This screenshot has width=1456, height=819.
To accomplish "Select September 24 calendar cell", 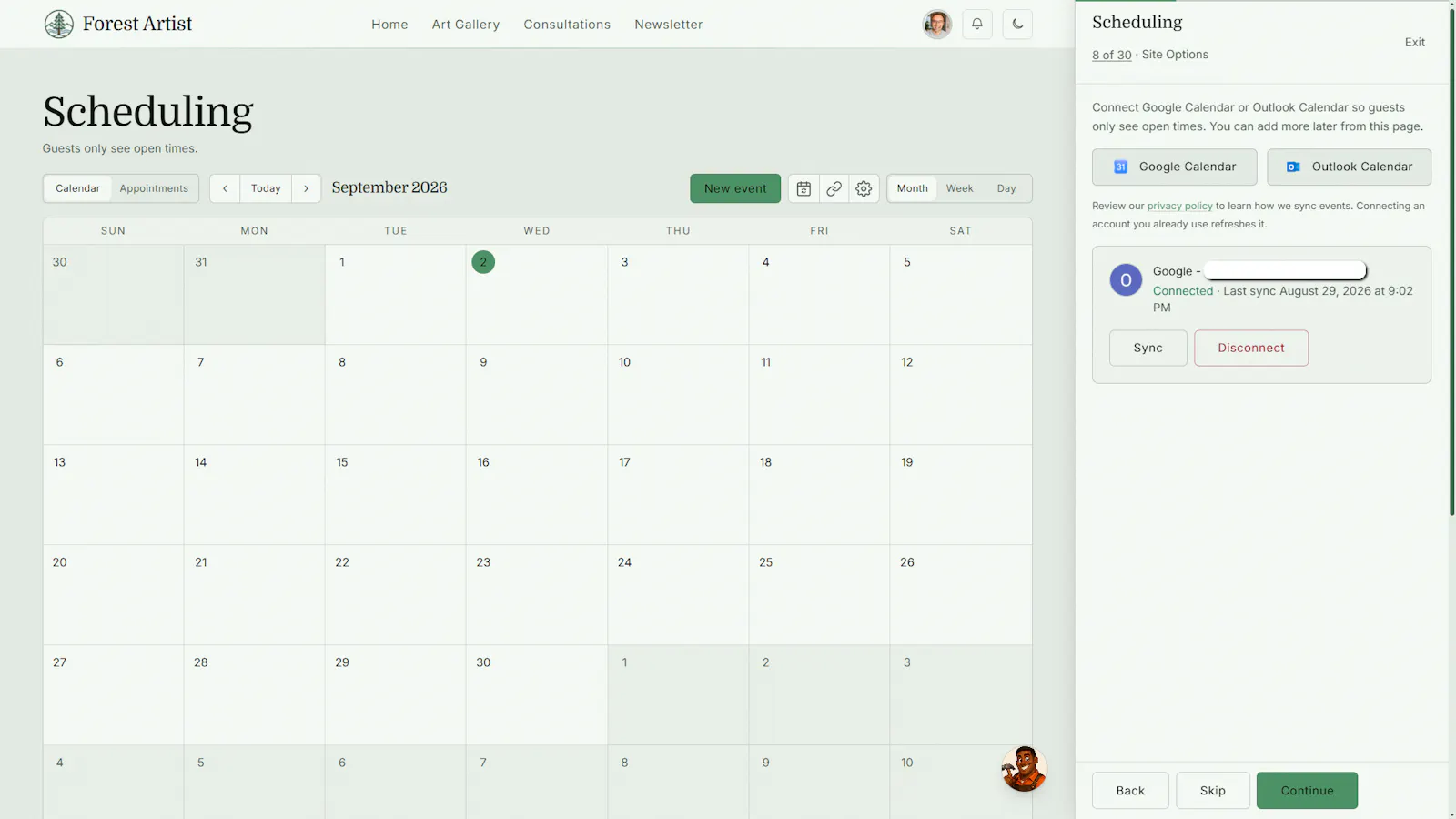I will 678,595.
